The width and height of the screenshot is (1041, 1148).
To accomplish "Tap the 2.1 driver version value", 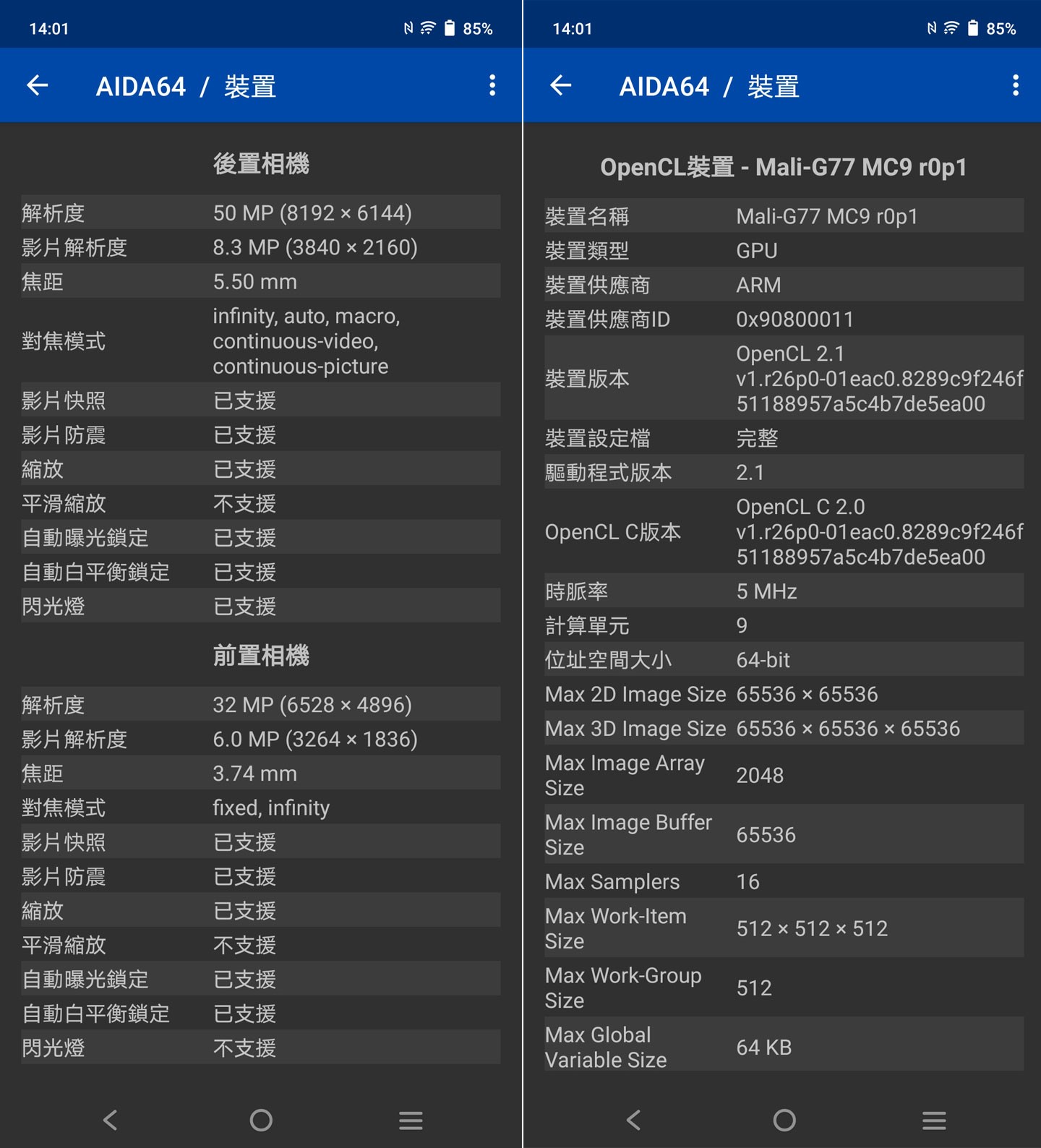I will click(750, 472).
